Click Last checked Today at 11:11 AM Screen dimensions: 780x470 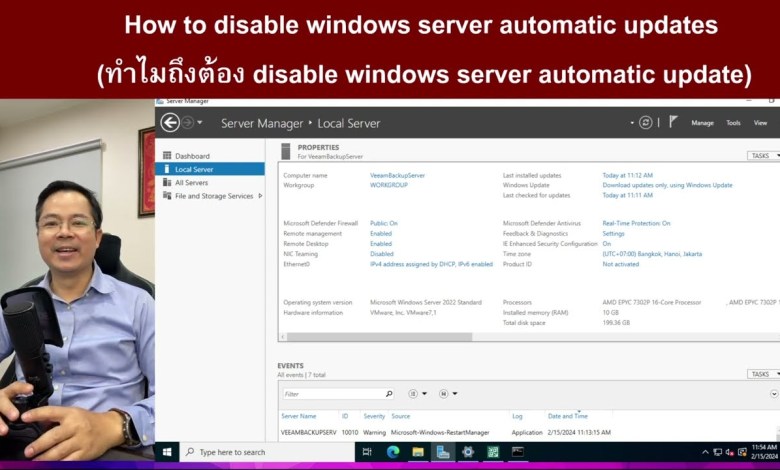(627, 195)
